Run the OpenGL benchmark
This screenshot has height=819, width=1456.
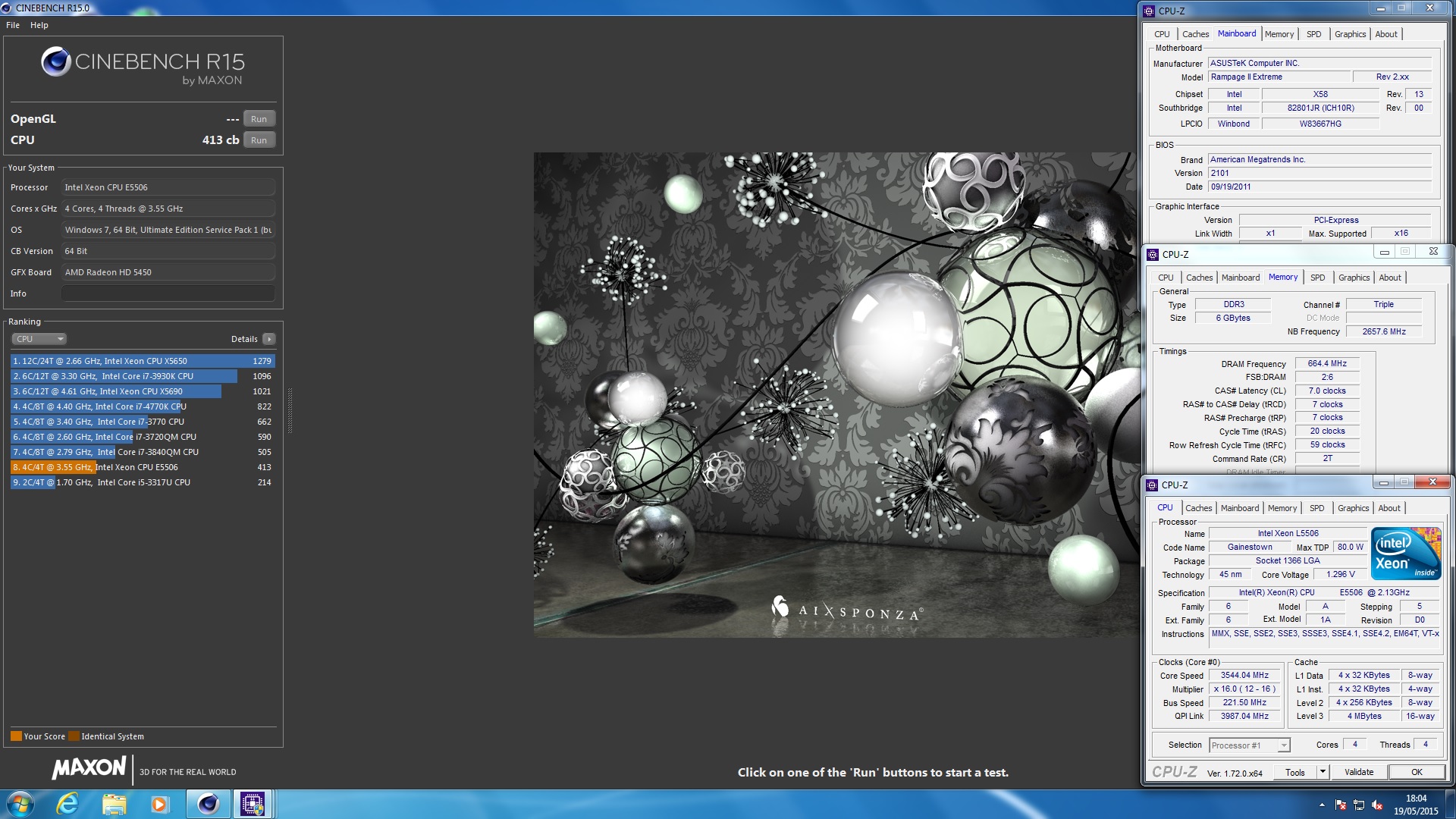[x=259, y=119]
